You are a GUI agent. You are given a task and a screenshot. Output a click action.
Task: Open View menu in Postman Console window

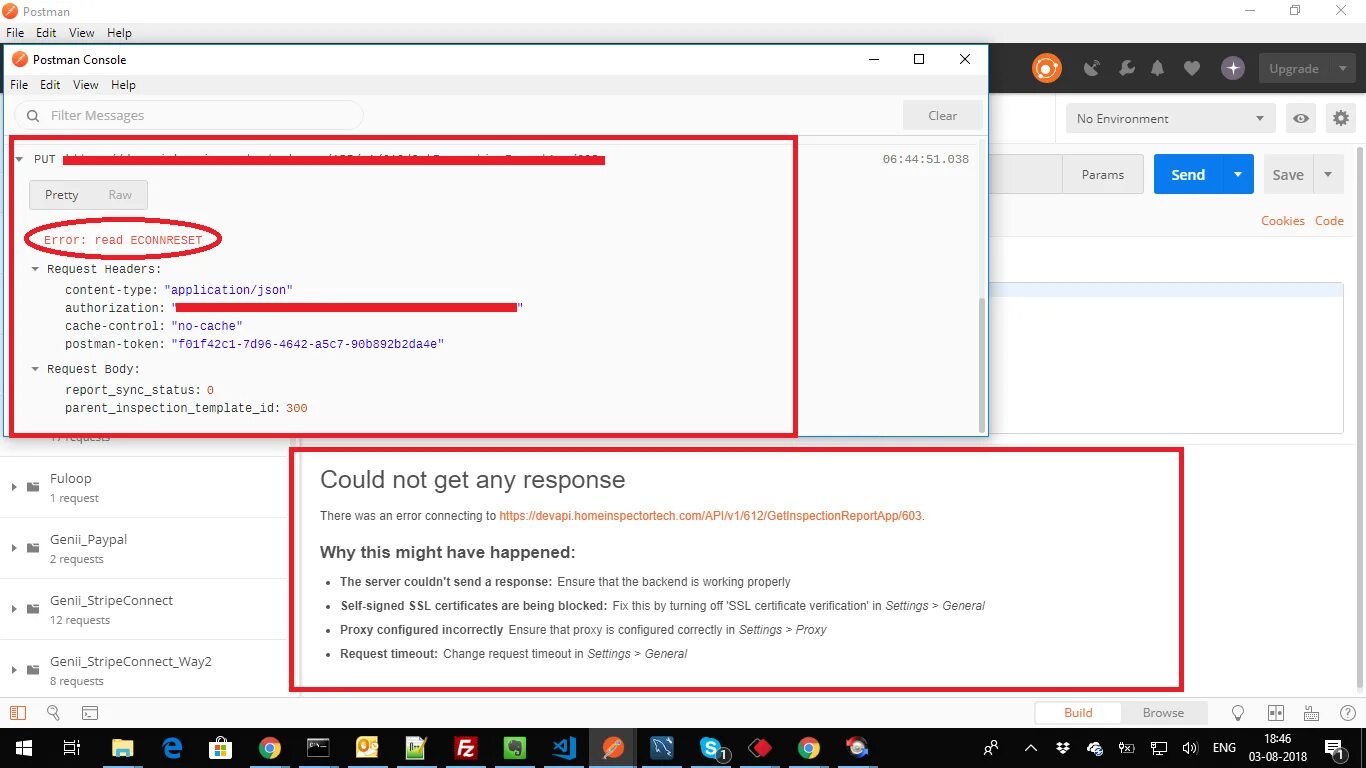coord(86,85)
